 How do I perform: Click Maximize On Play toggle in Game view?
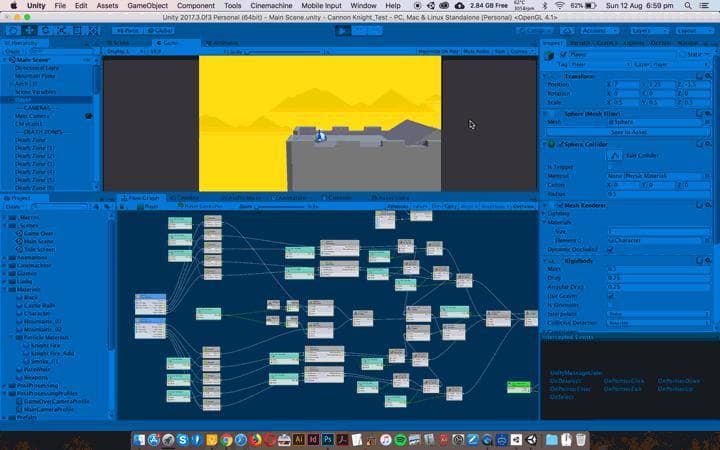pyautogui.click(x=438, y=51)
